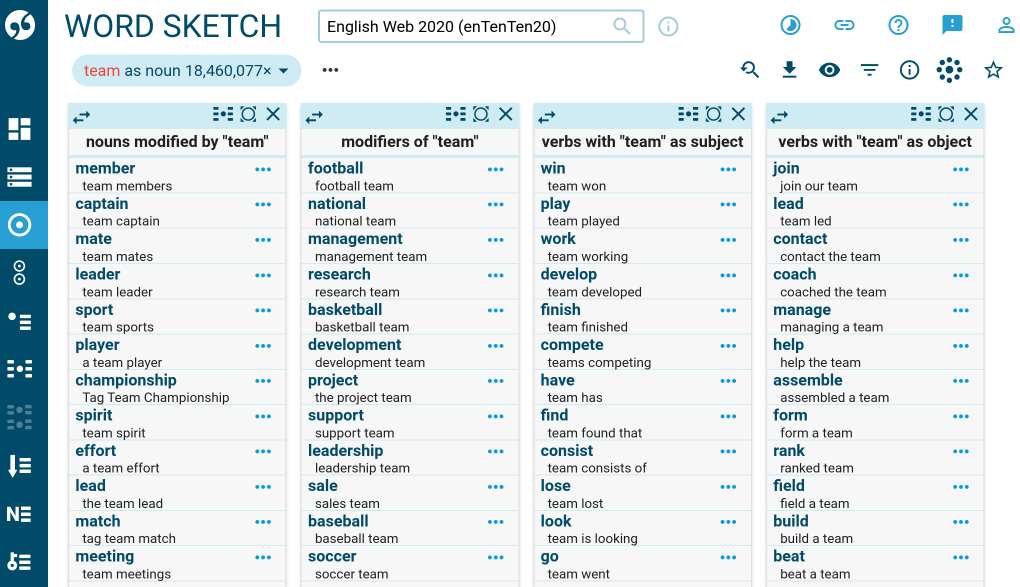Open the ellipsis menu for 'join'
The image size is (1020, 587).
coord(961,169)
